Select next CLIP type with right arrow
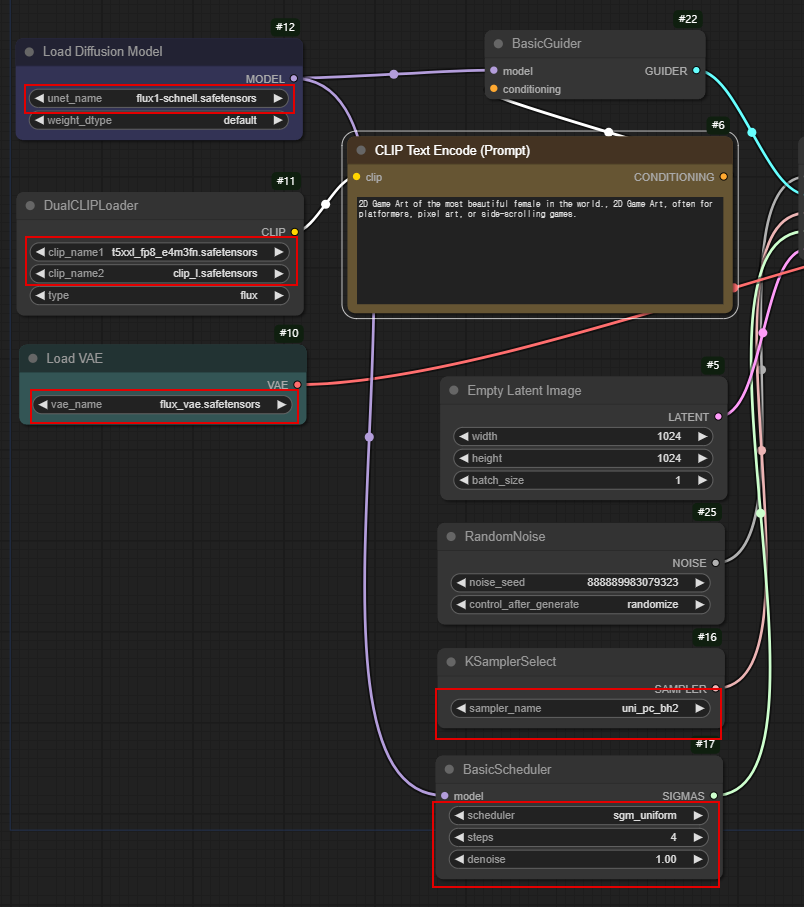This screenshot has width=804, height=907. (x=279, y=296)
